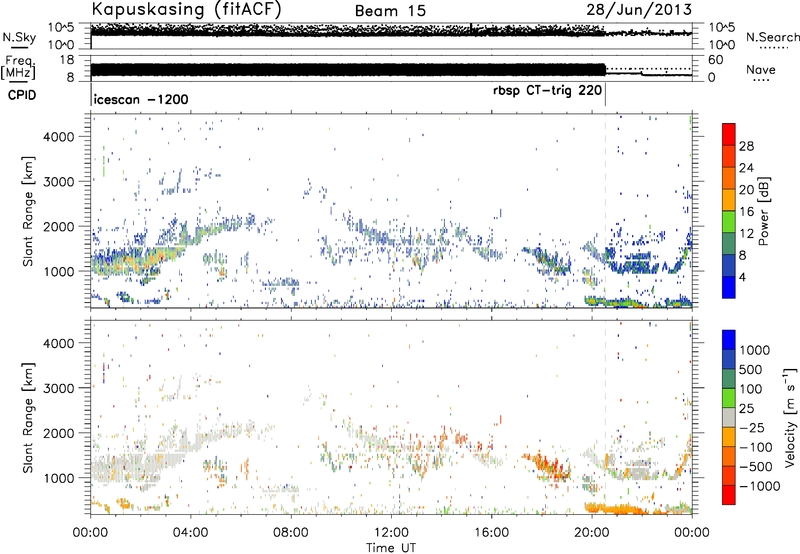This screenshot has width=800, height=554.
Task: Pick the Velocity segment between 500 and 1000
Action: point(729,359)
